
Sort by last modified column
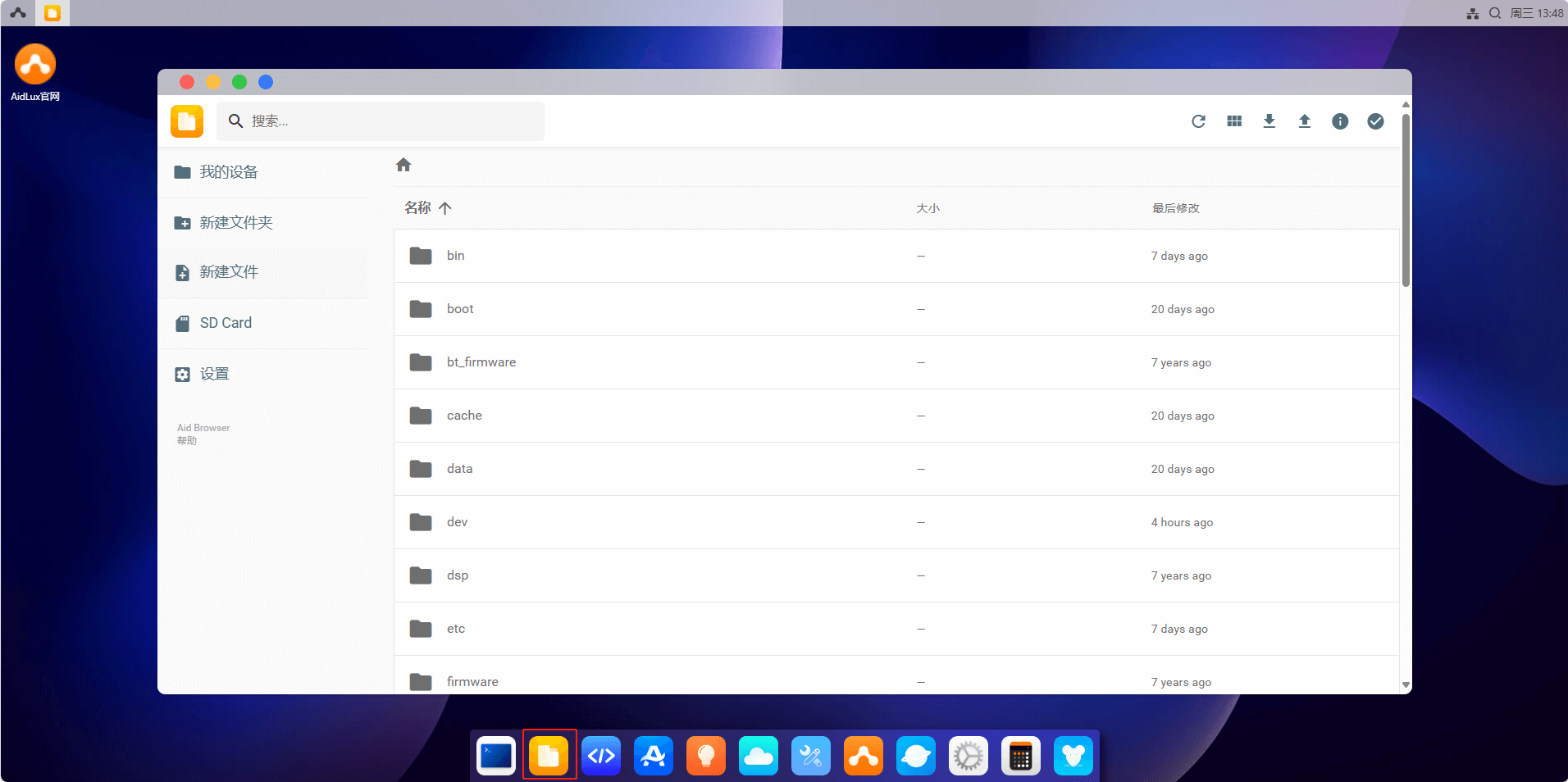coord(1175,208)
